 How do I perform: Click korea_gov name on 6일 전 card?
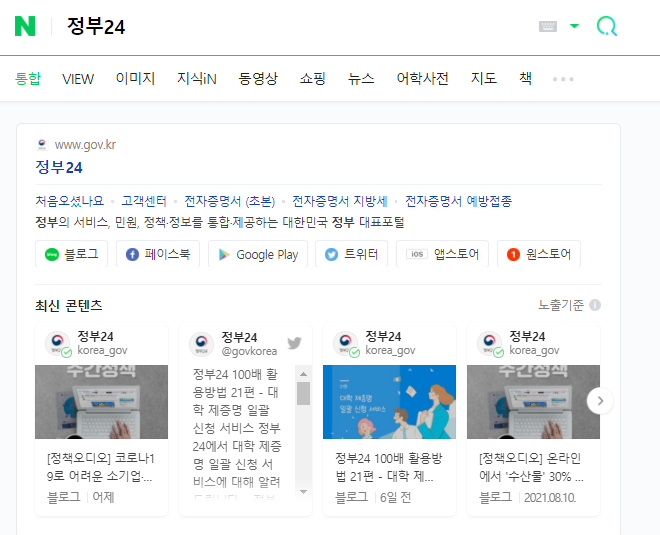click(x=390, y=350)
